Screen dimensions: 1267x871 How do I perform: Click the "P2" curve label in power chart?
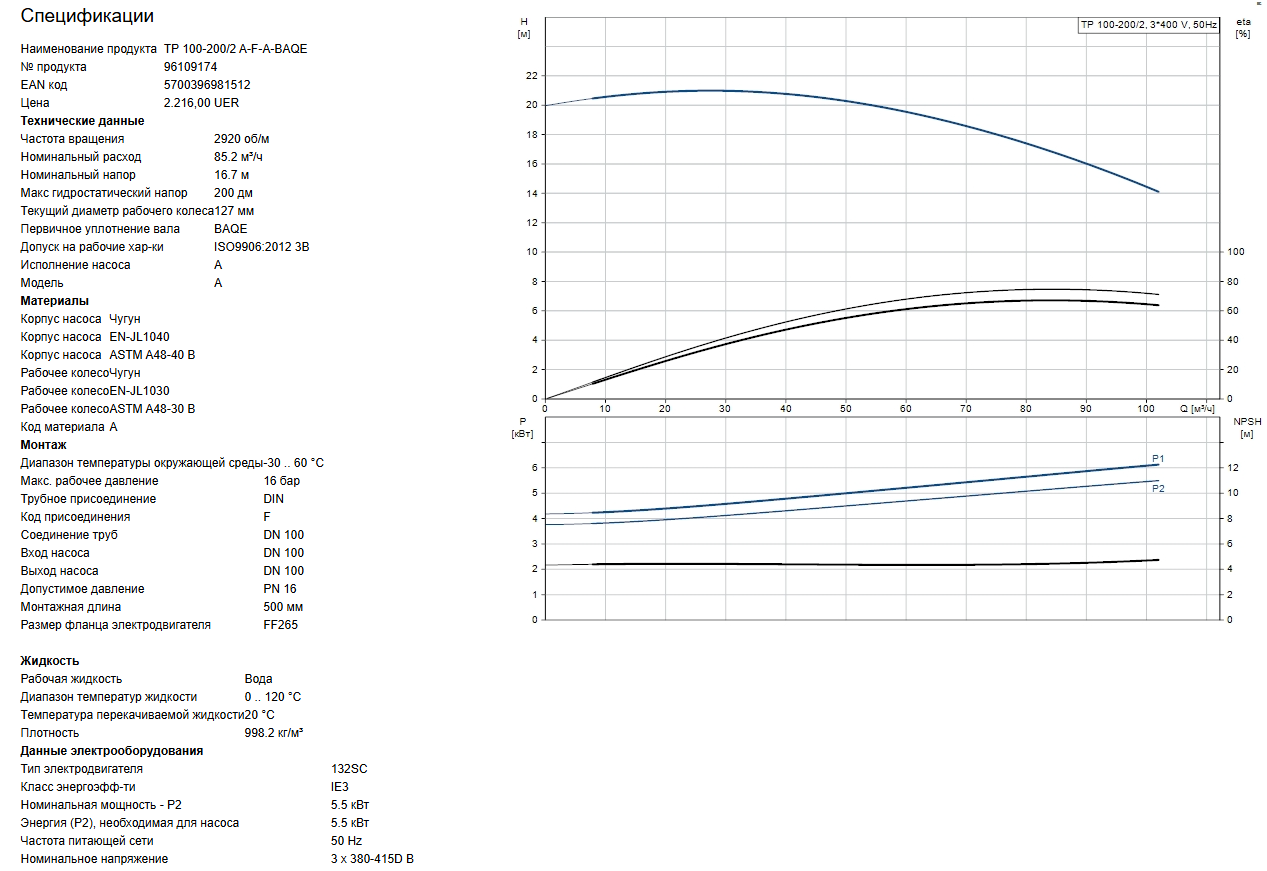point(1158,488)
